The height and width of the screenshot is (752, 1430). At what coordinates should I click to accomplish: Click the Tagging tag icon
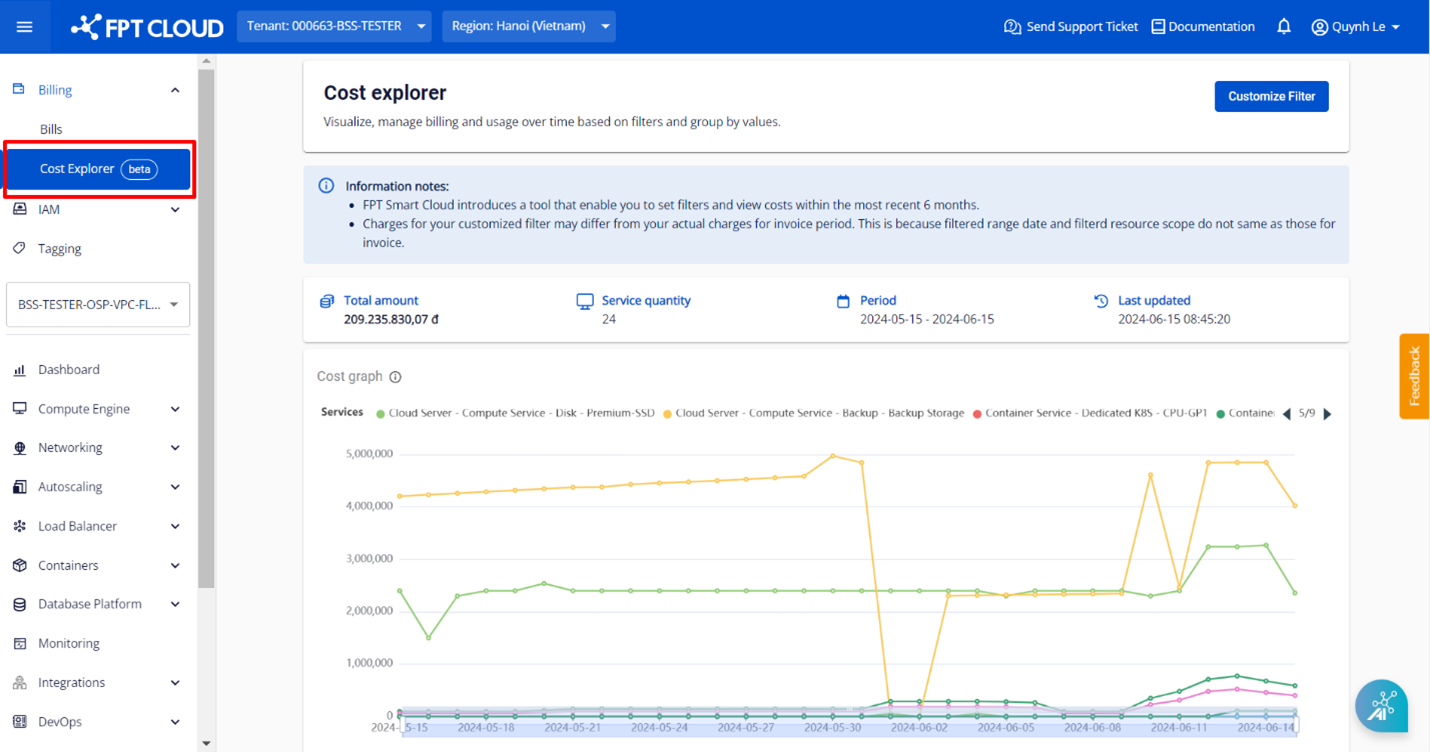click(19, 248)
